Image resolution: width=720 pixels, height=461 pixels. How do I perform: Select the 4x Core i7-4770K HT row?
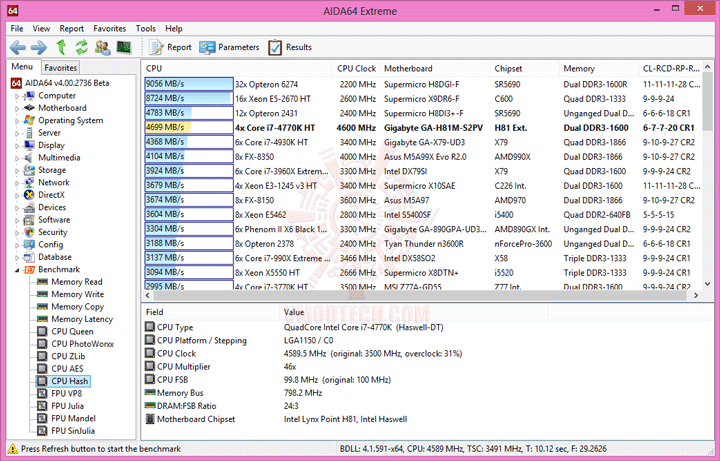click(x=422, y=128)
